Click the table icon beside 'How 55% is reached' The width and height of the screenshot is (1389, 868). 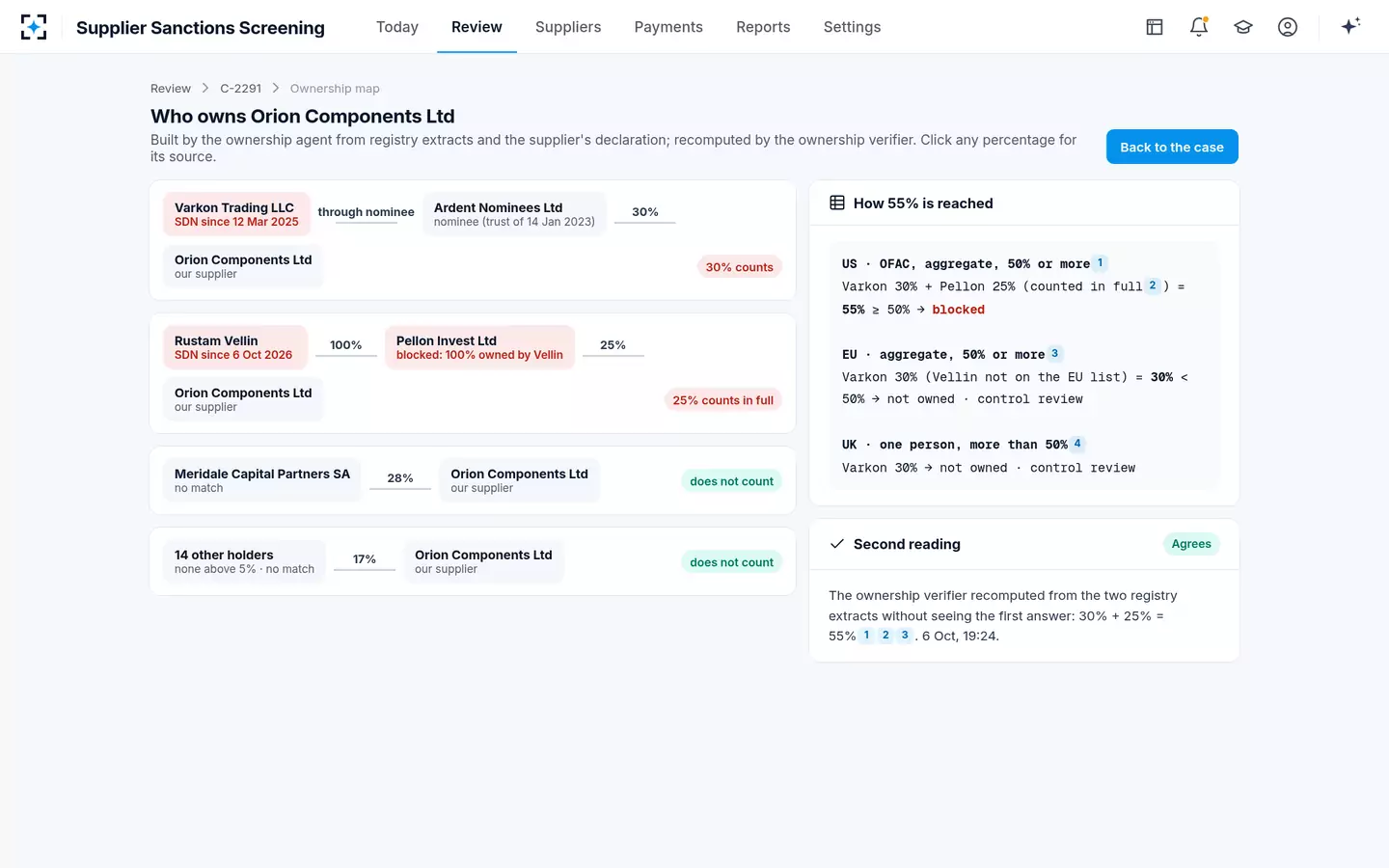pyautogui.click(x=837, y=203)
